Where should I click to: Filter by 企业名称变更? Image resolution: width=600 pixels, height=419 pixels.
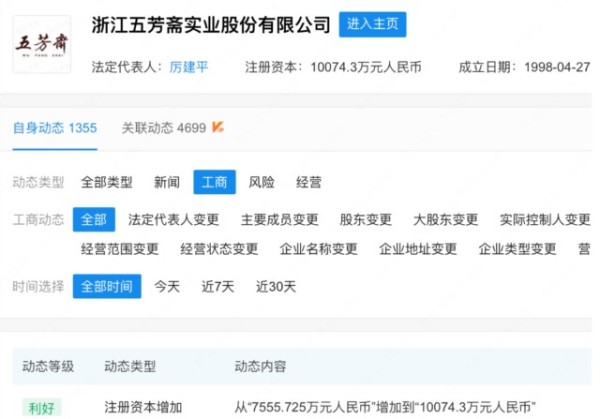click(318, 249)
